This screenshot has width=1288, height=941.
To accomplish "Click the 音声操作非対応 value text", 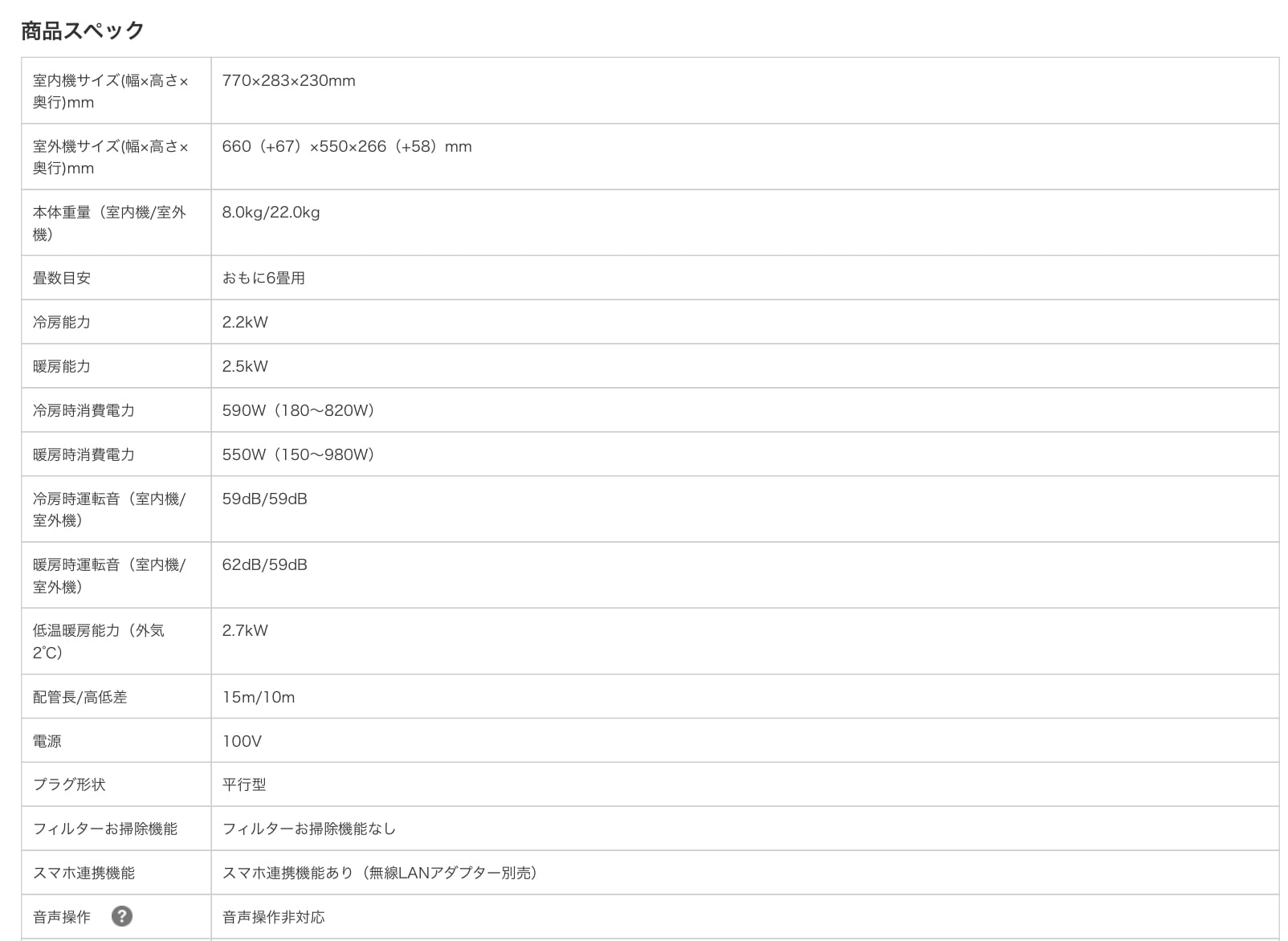I will pos(273,917).
